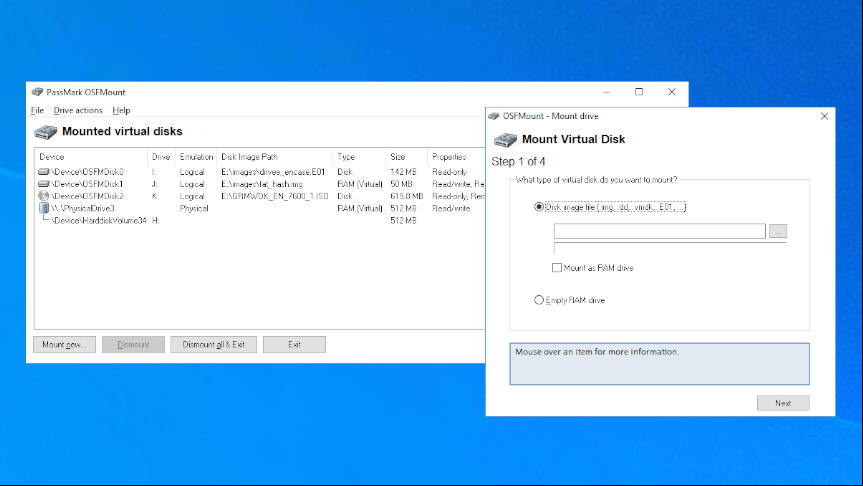Select the Empty RAM drive option

tap(539, 300)
